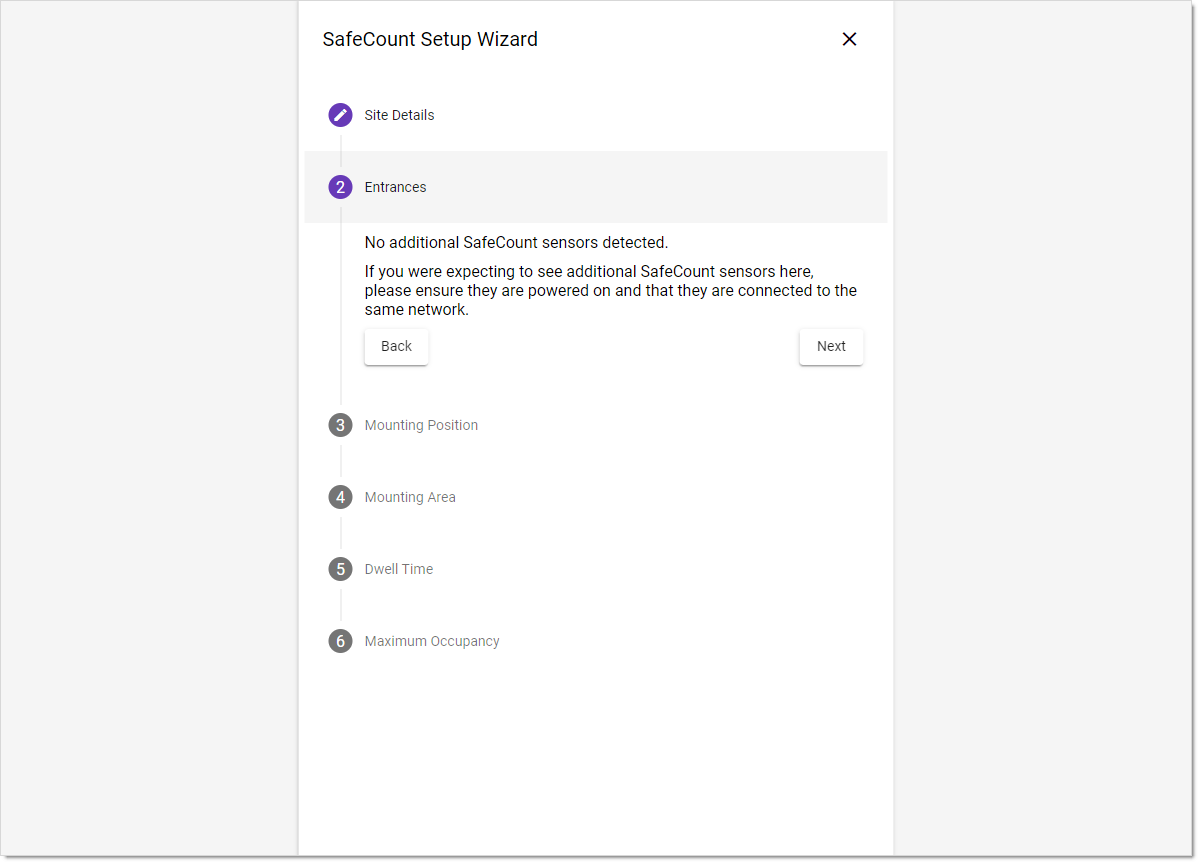Open the Dwell Time step label
The width and height of the screenshot is (1198, 862).
pos(398,569)
